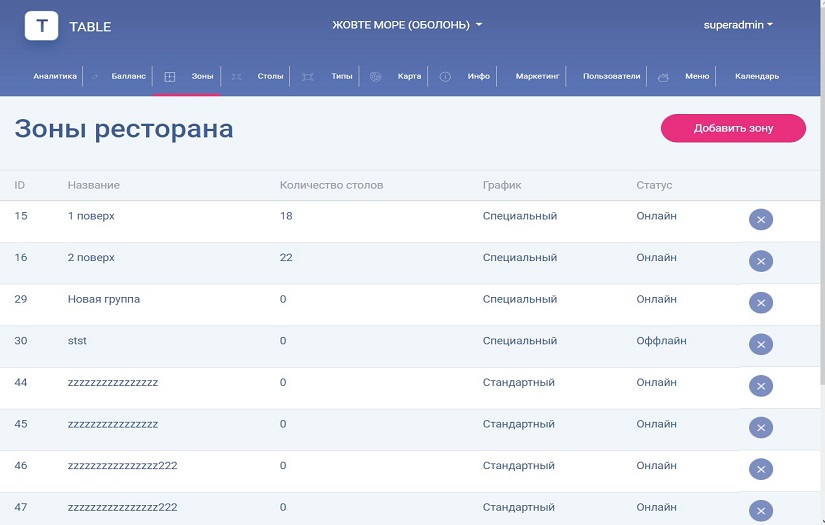Click the Оффлайн status of zone 30
Viewport: 825px width, 525px height.
[661, 340]
